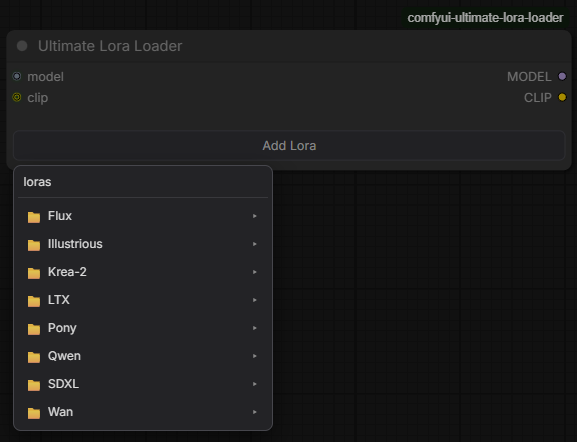
Task: Open the Wan menu entry
Action: pyautogui.click(x=143, y=412)
